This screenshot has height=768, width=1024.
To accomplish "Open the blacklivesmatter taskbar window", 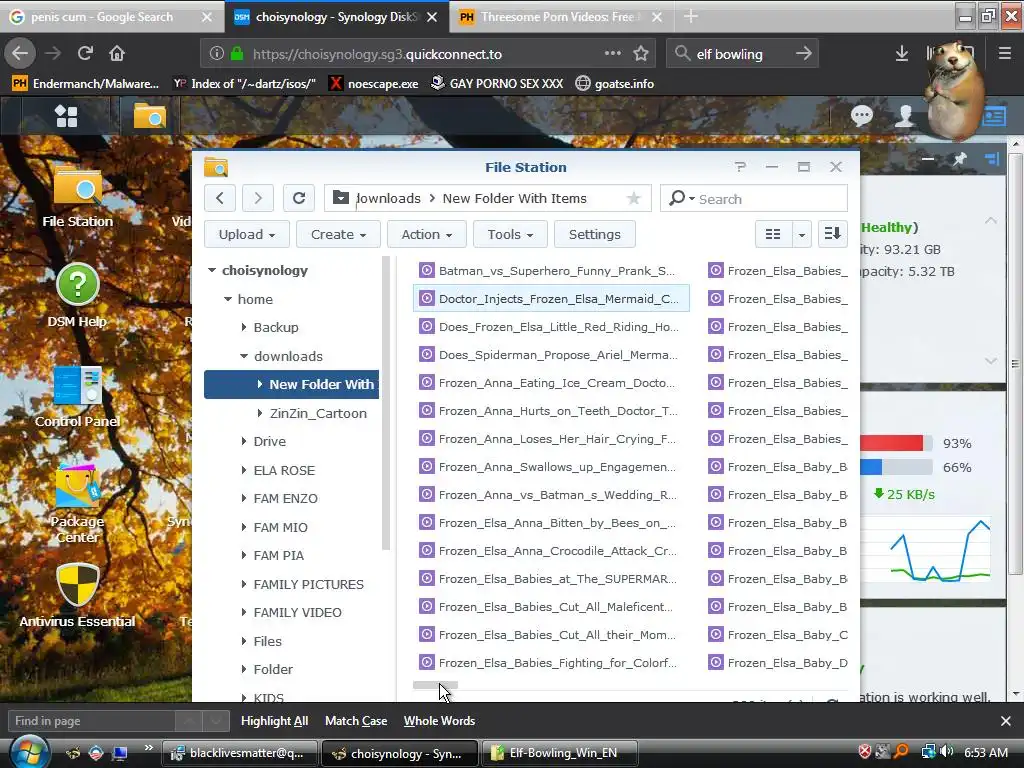I will point(240,753).
